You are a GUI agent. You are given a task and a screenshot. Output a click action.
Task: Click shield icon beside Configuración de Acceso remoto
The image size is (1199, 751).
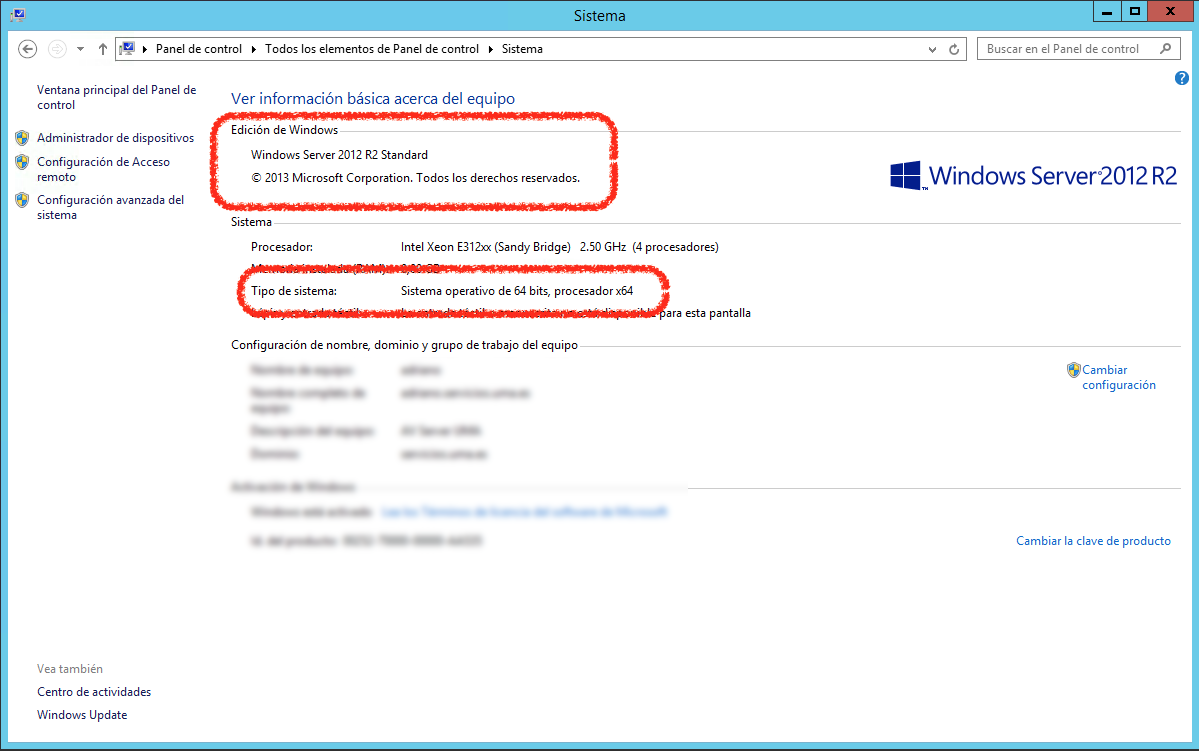coord(22,162)
